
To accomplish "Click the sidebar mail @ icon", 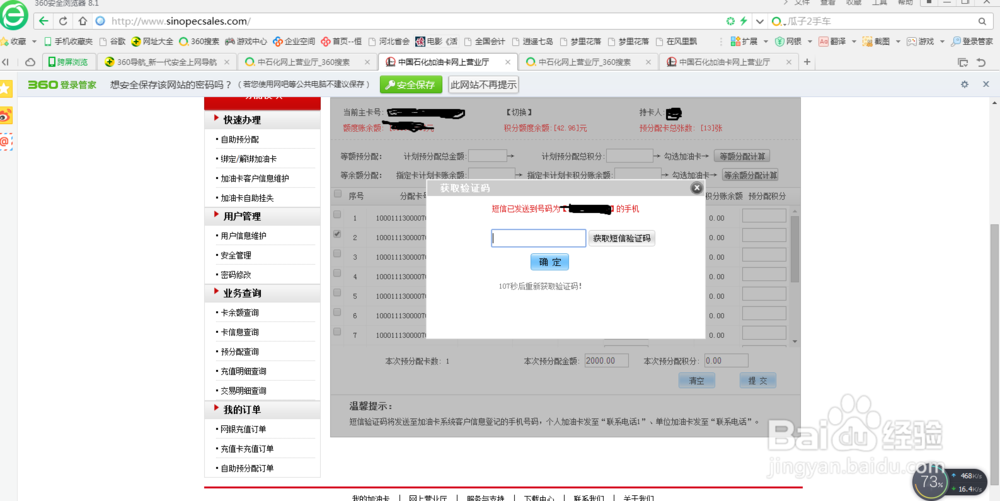I will (6, 142).
